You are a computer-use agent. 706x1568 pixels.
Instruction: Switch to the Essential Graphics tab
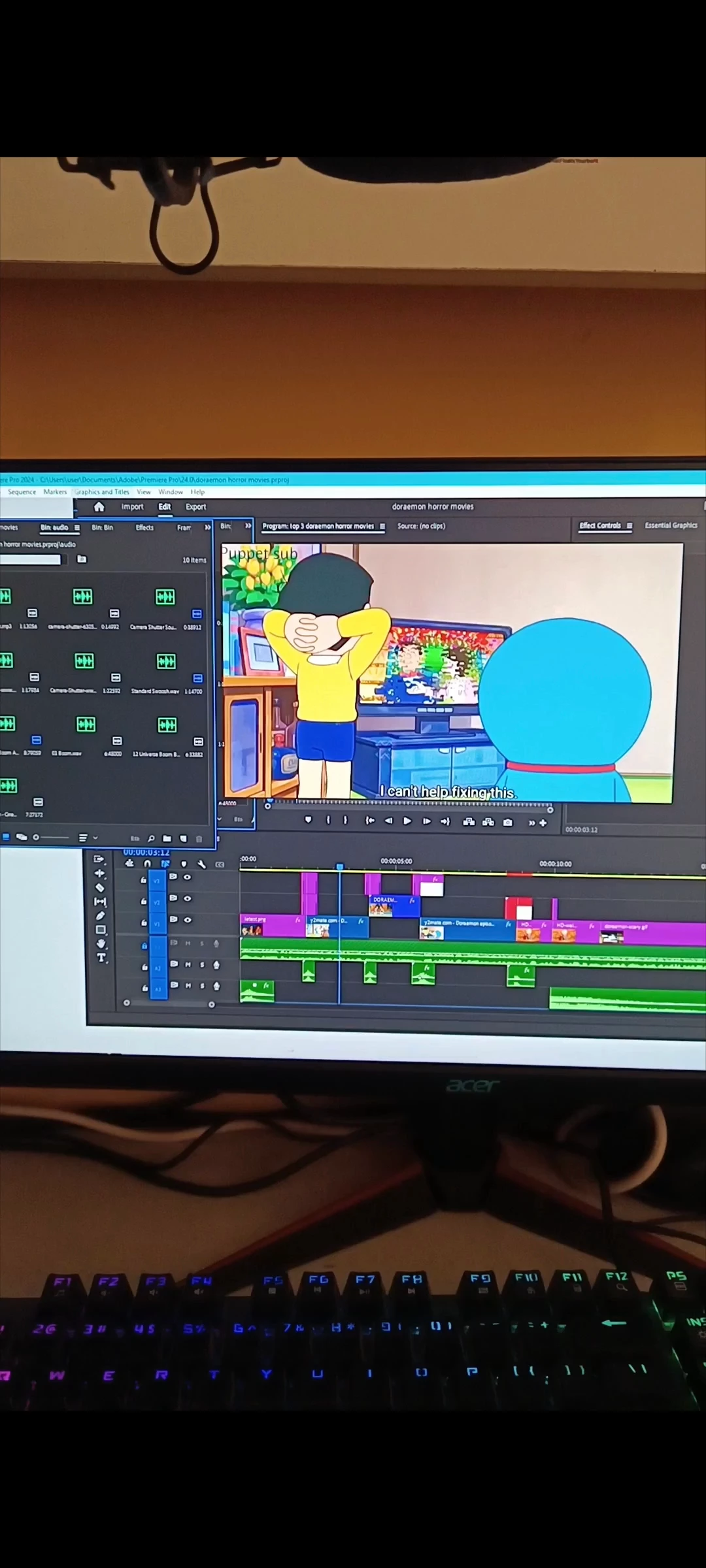click(x=671, y=525)
